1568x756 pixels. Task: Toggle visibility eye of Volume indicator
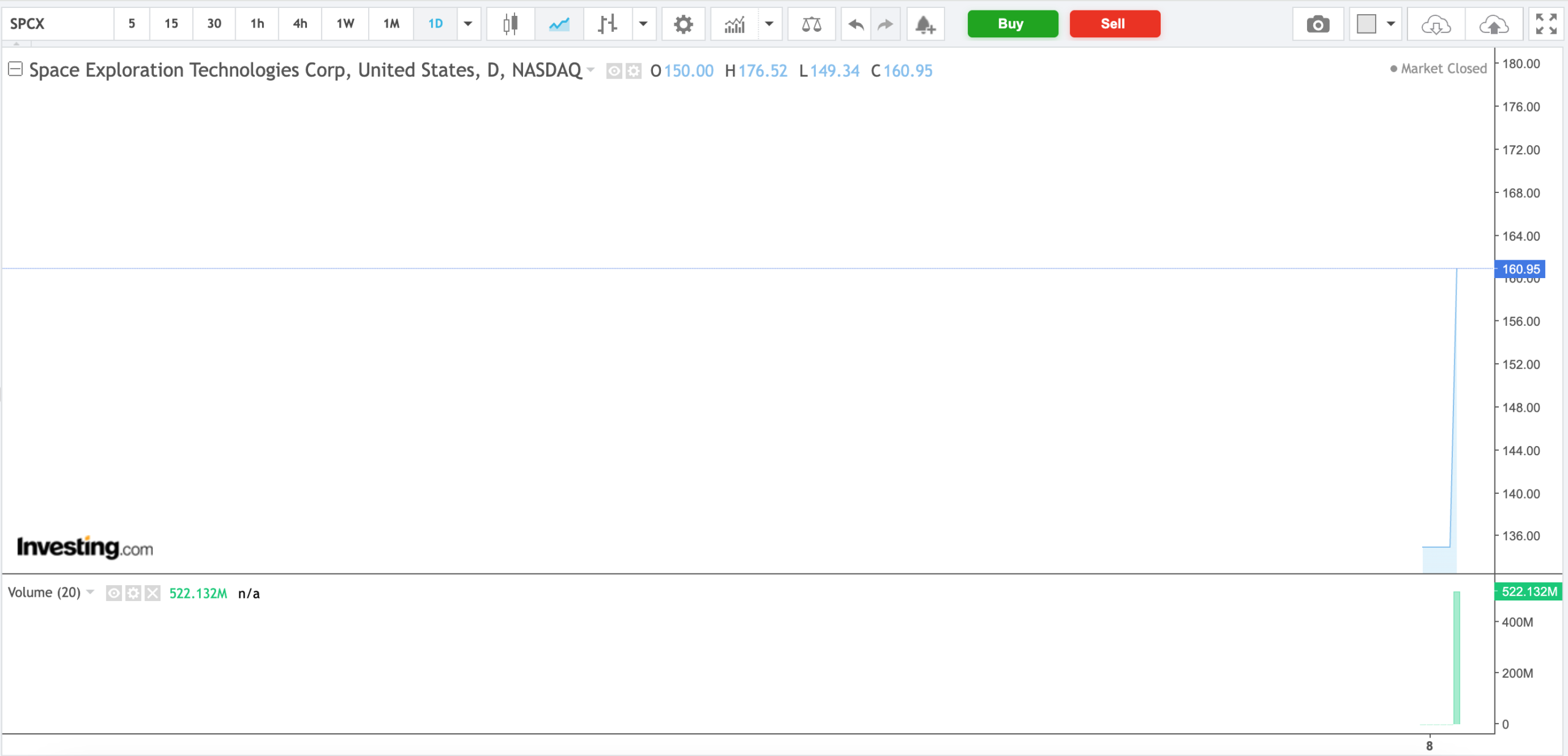point(113,593)
